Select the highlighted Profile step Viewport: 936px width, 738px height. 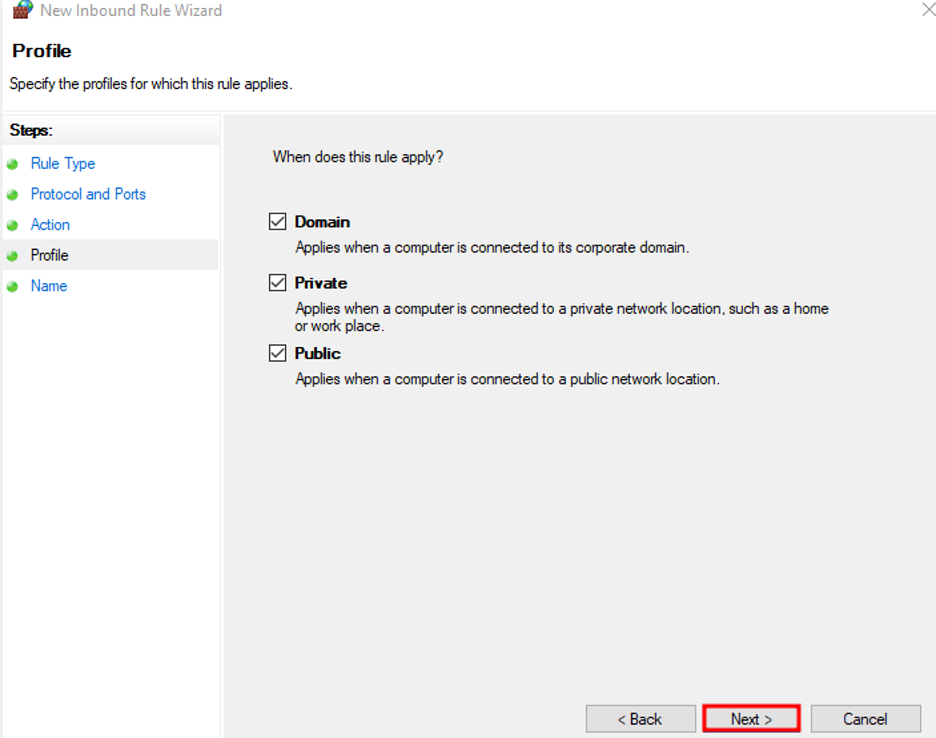(x=49, y=255)
